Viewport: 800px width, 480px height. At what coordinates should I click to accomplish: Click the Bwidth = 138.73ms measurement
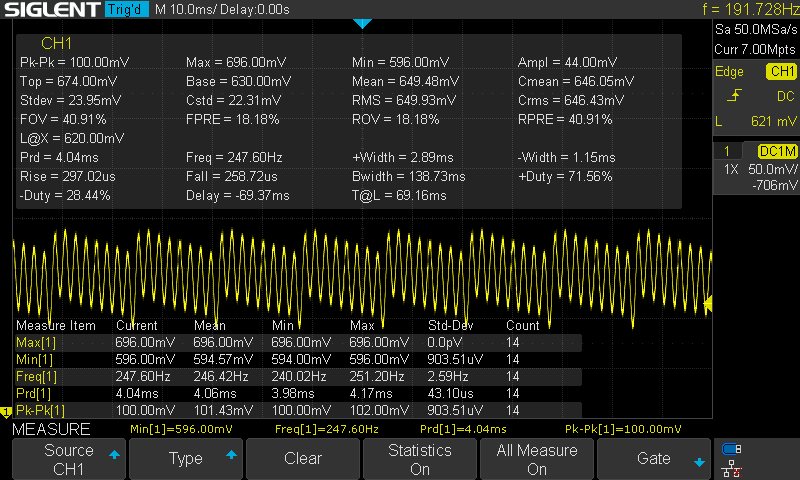coord(409,176)
